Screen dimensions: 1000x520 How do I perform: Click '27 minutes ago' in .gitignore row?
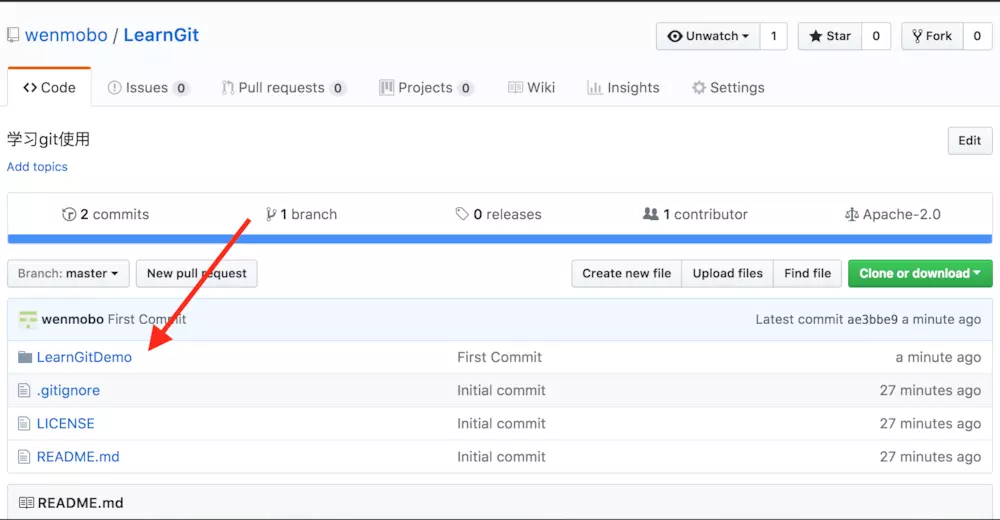tap(930, 390)
